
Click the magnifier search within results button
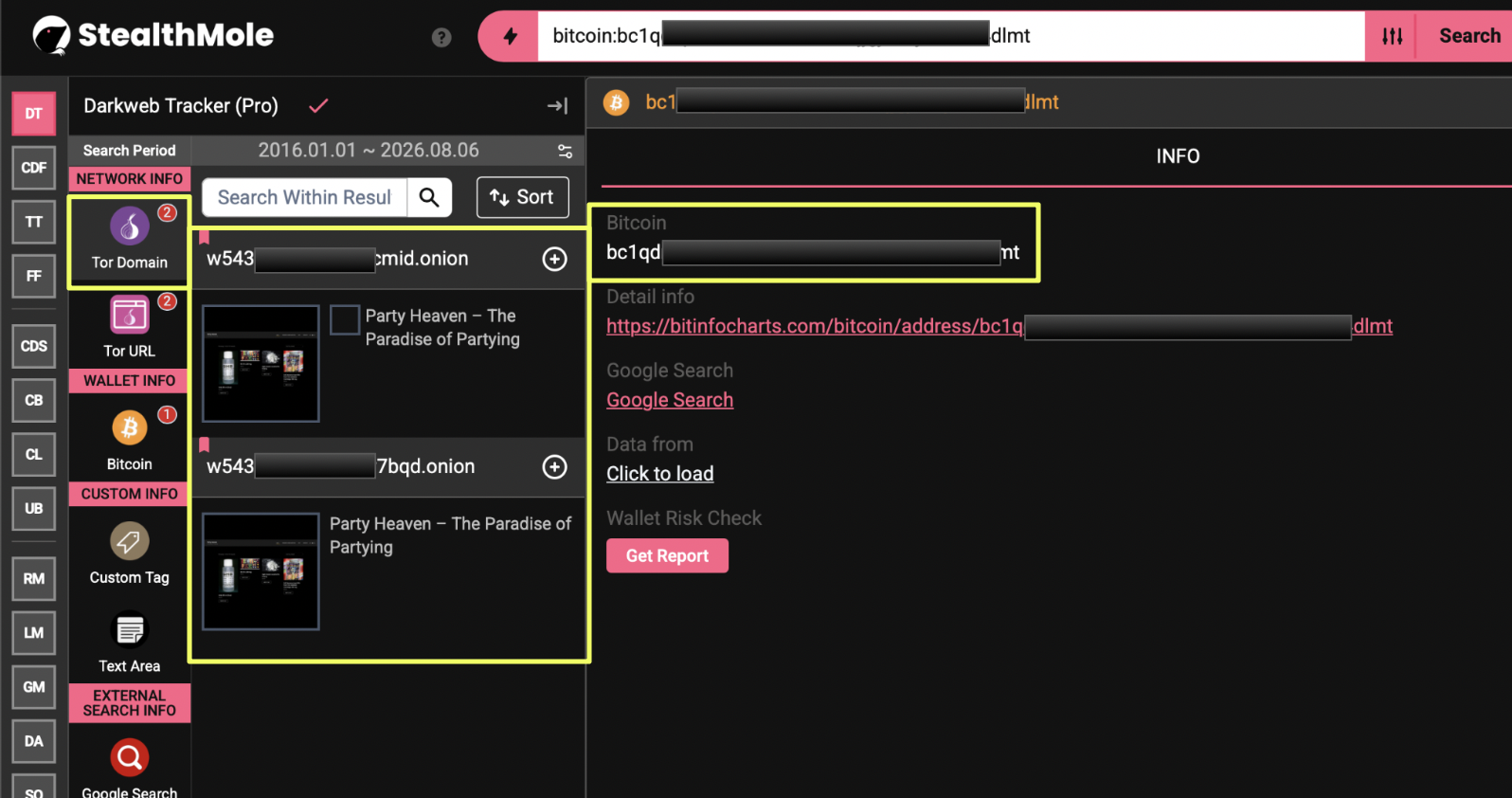point(429,197)
